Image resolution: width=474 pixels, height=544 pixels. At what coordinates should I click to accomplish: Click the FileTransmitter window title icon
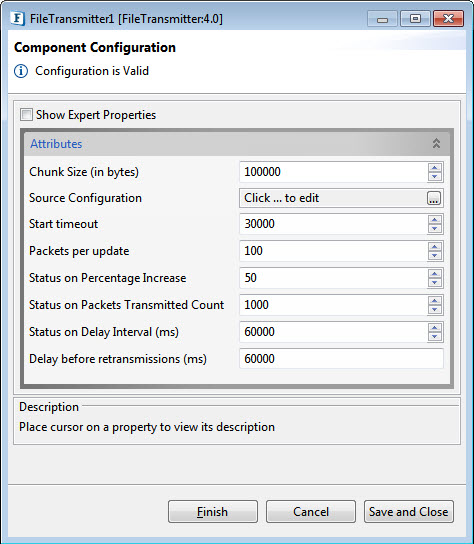[x=17, y=18]
